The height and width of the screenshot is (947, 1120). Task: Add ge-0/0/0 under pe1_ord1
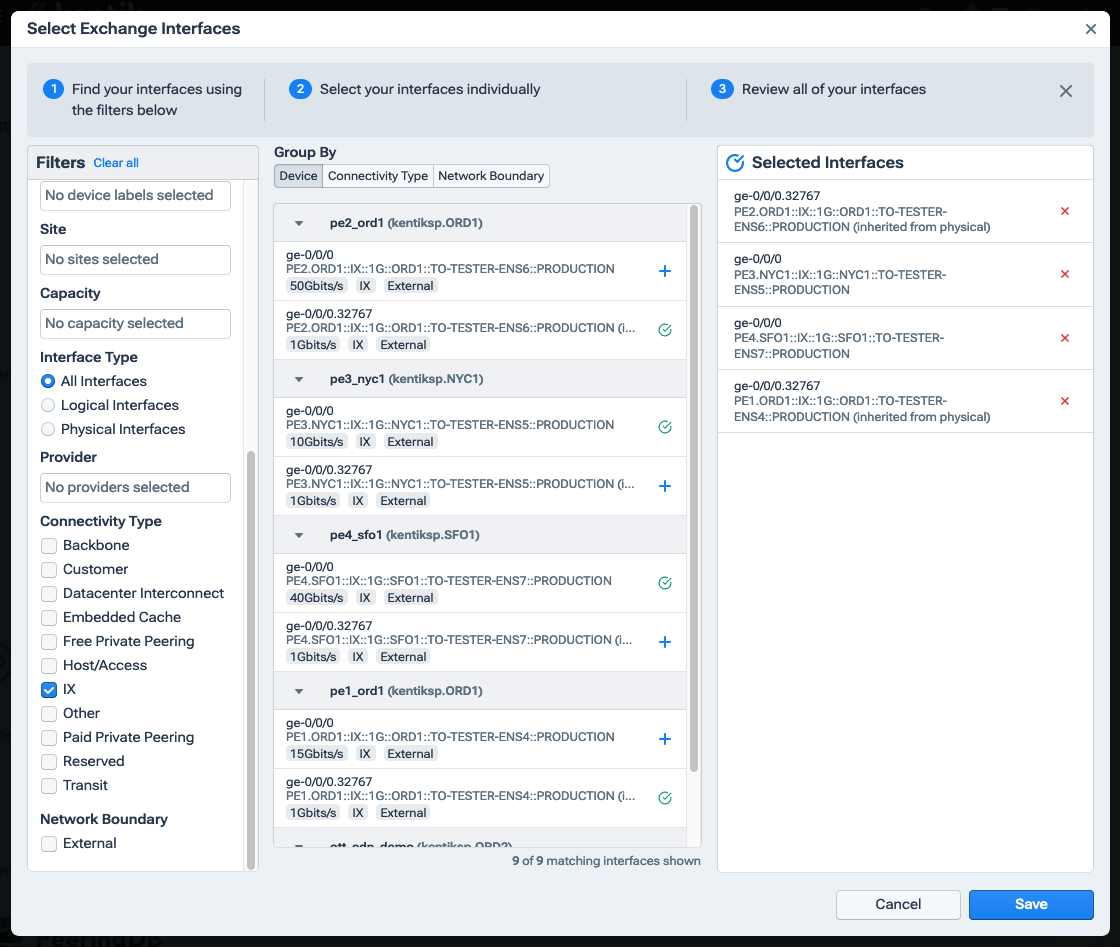664,738
